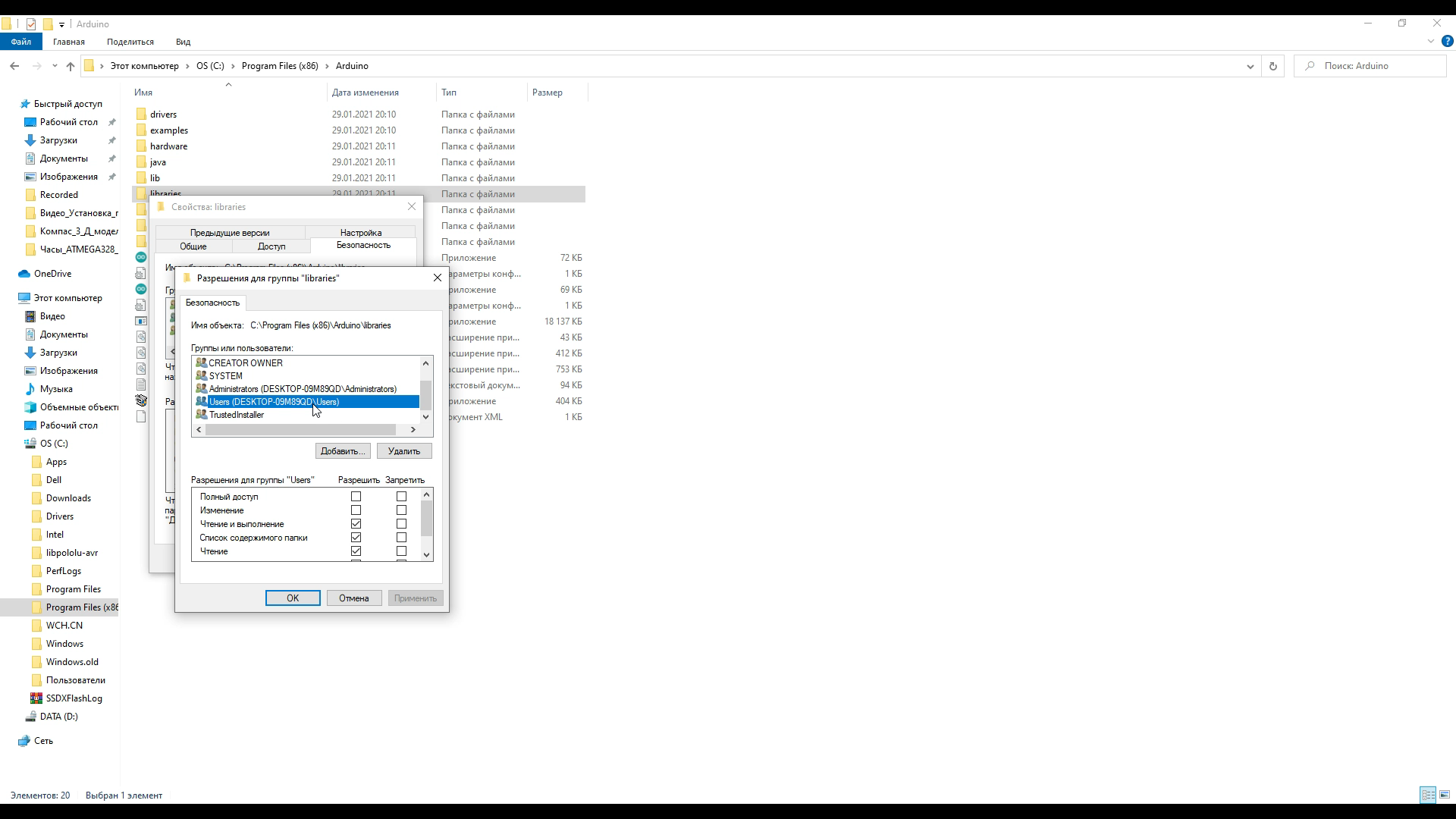Uncheck Allow for Read and execute
This screenshot has width=1456, height=819.
356,524
